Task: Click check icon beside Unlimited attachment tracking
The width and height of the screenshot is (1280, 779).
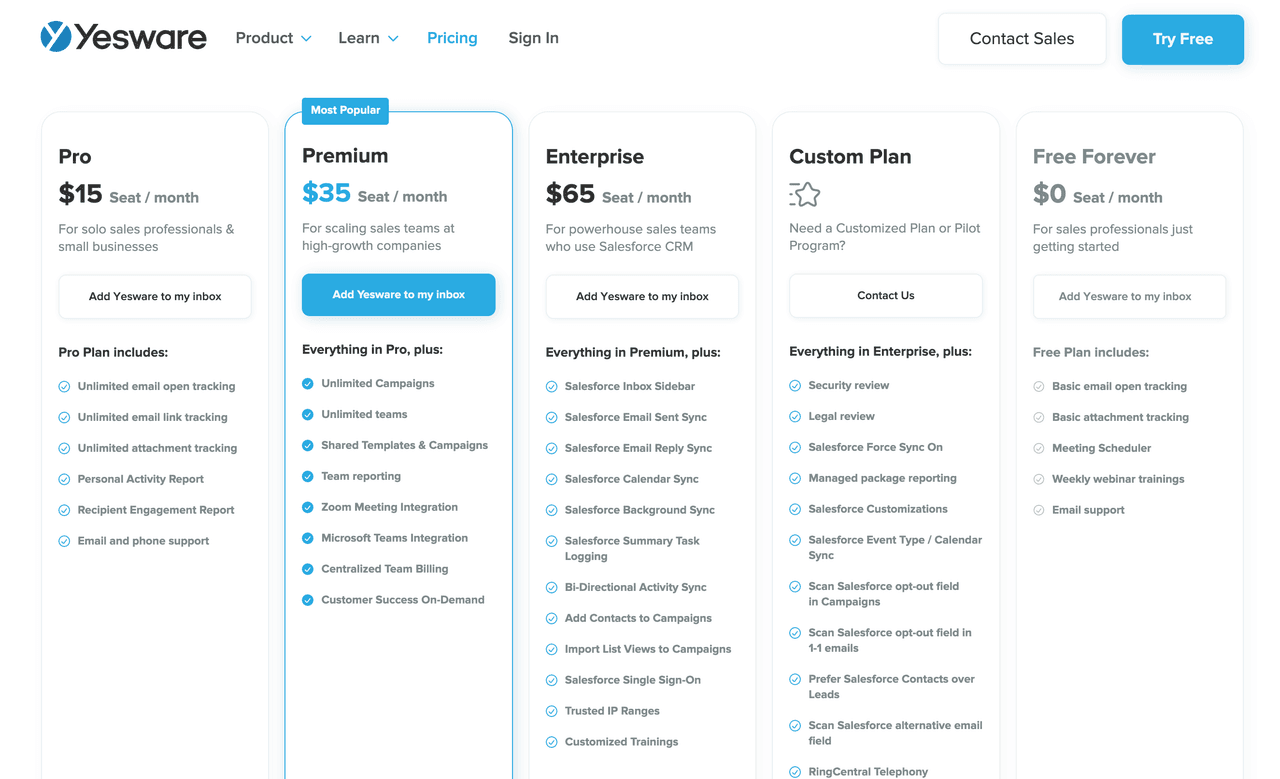Action: 64,448
